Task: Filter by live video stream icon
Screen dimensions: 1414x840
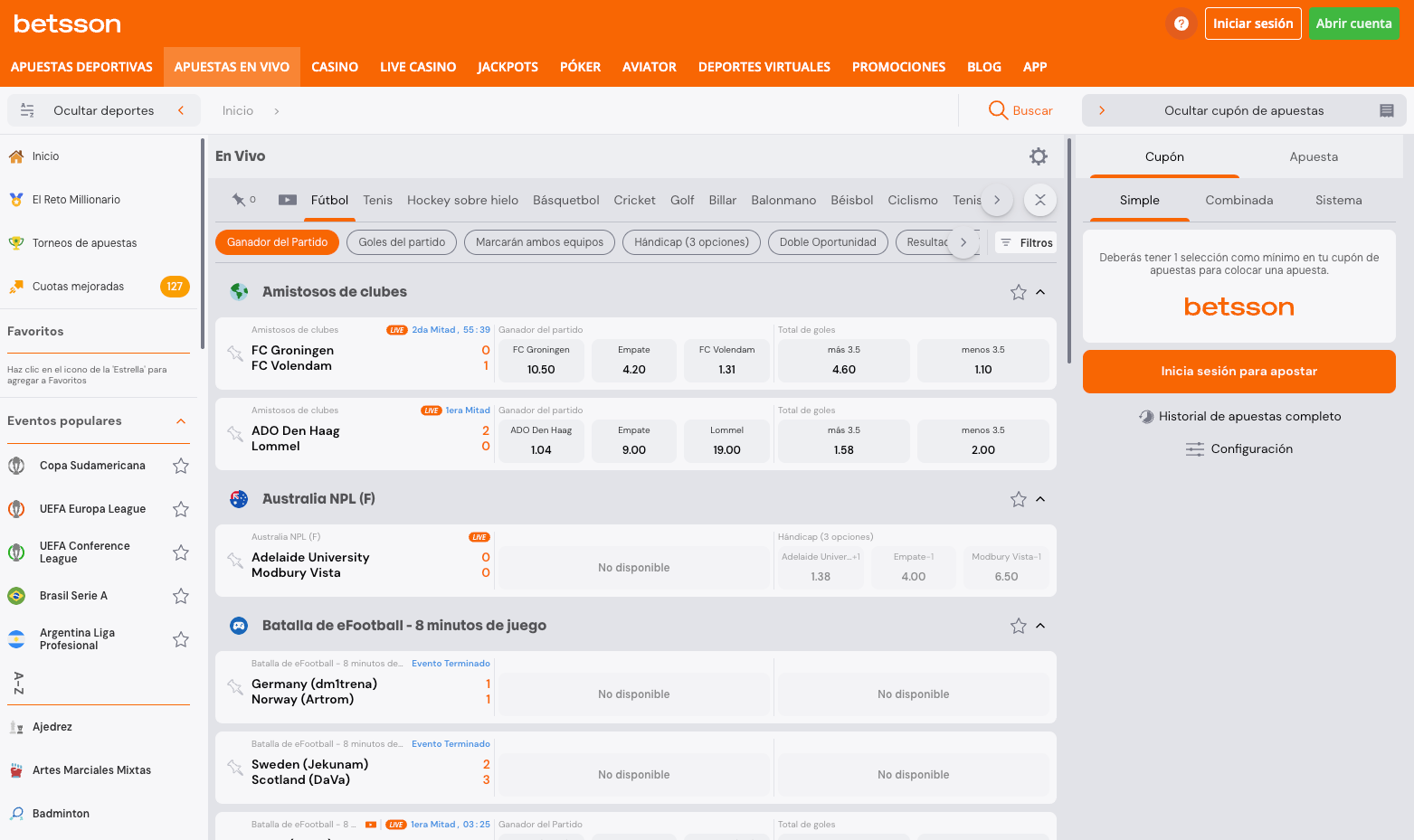Action: pos(288,200)
